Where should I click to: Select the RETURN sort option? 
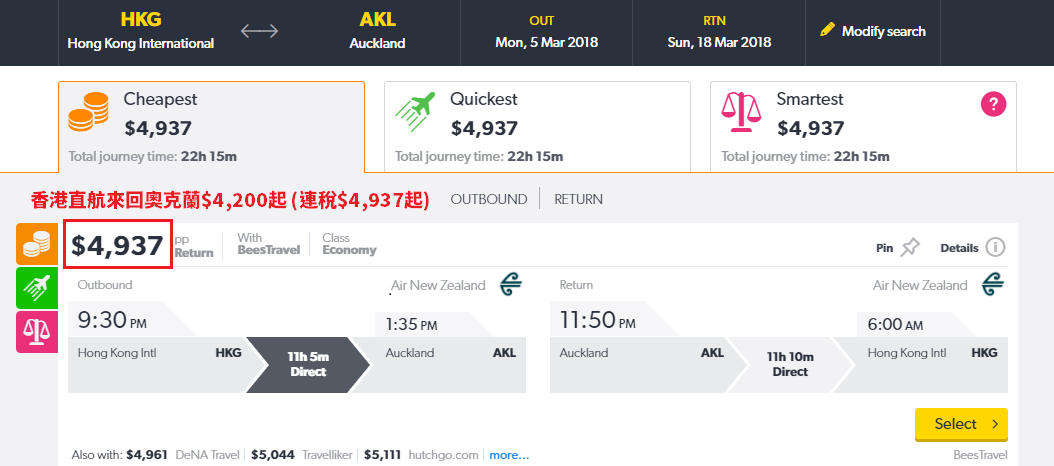(578, 199)
